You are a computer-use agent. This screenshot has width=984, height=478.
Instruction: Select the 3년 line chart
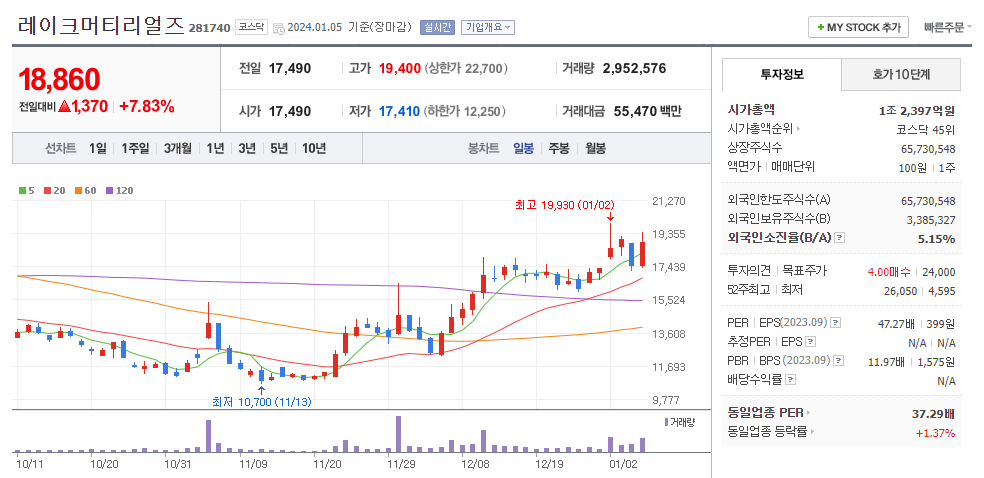coord(247,149)
